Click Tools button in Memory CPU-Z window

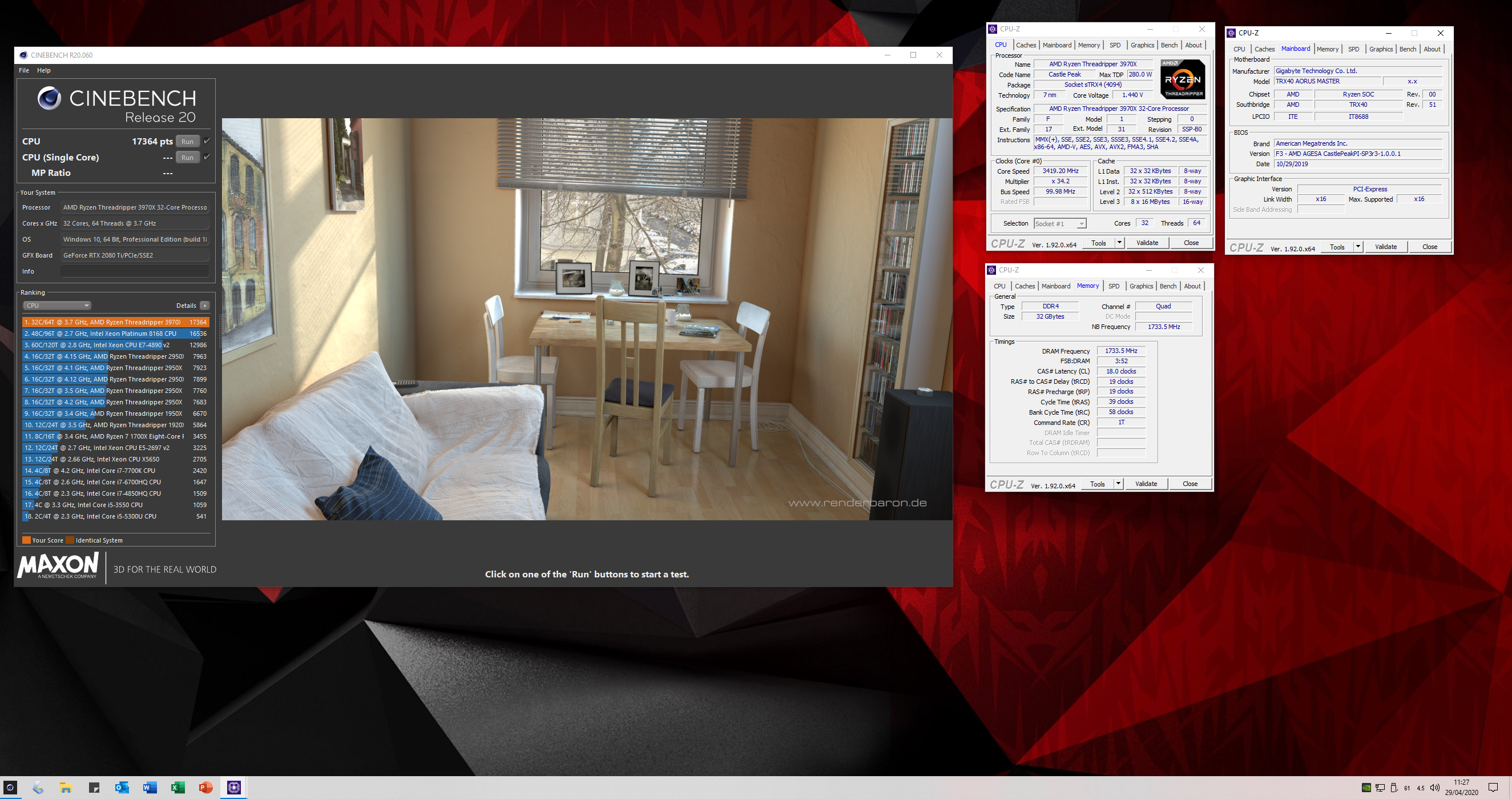point(1098,484)
